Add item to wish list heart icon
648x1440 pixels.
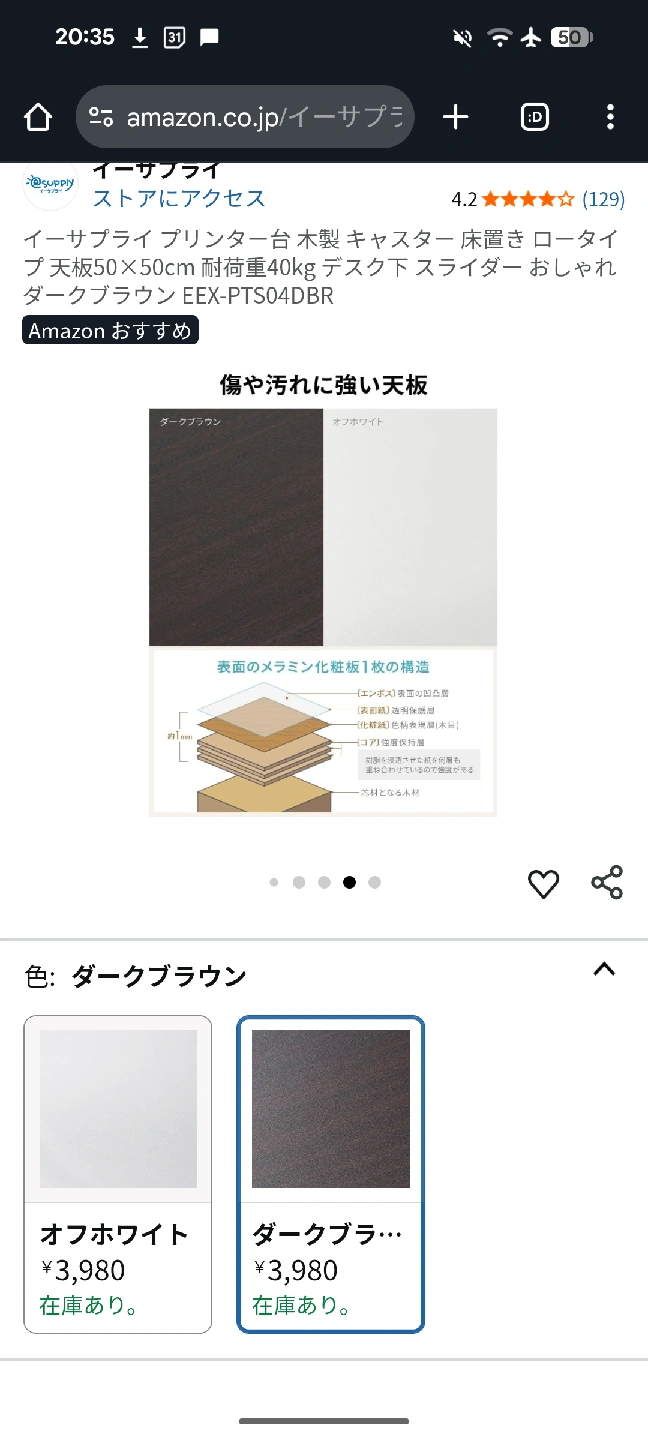click(x=543, y=884)
